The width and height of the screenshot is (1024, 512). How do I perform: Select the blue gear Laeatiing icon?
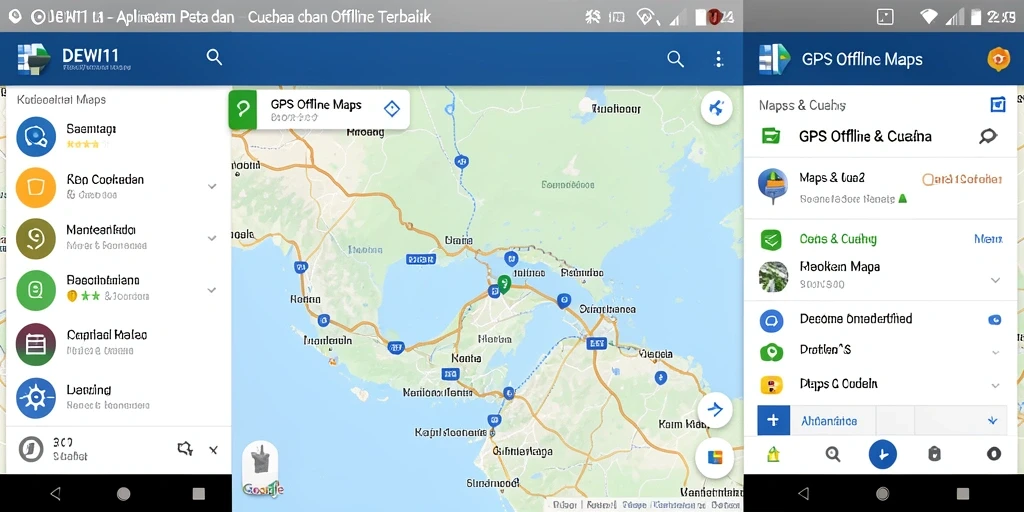pos(36,398)
